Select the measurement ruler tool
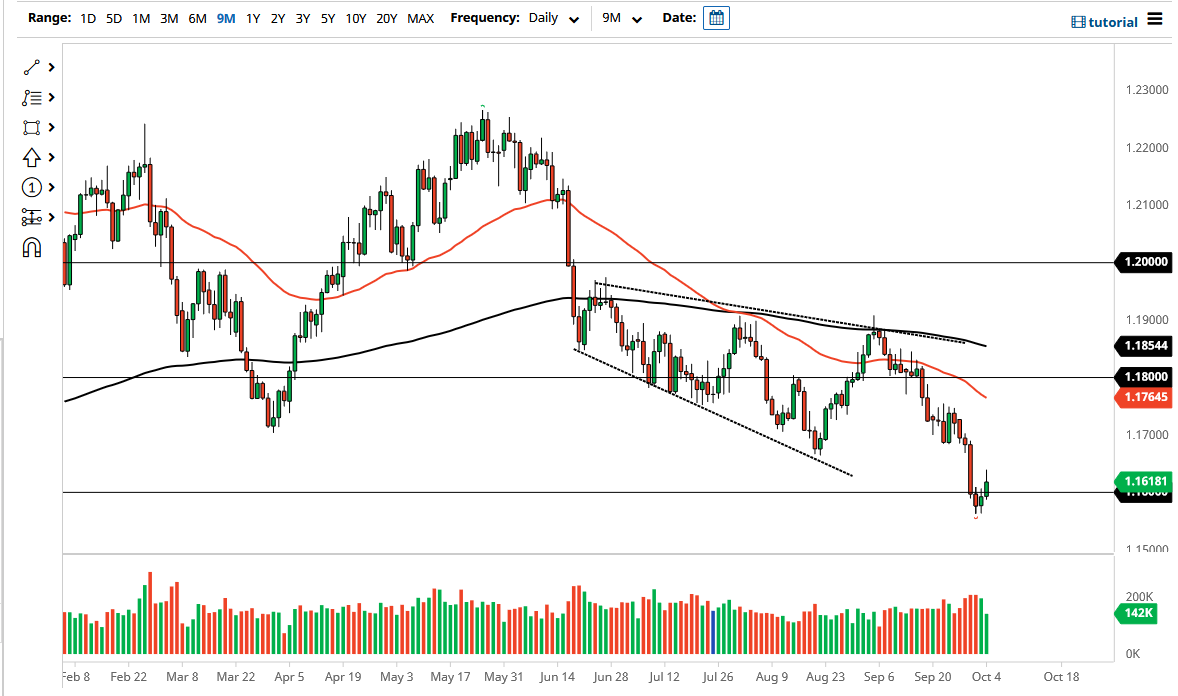 [32, 217]
